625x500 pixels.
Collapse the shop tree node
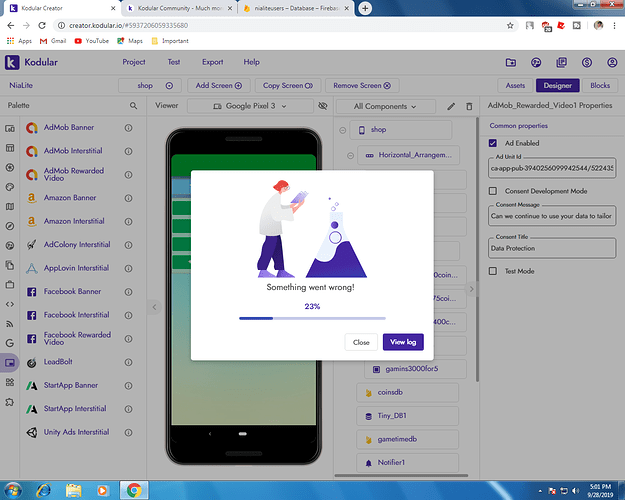pyautogui.click(x=342, y=130)
